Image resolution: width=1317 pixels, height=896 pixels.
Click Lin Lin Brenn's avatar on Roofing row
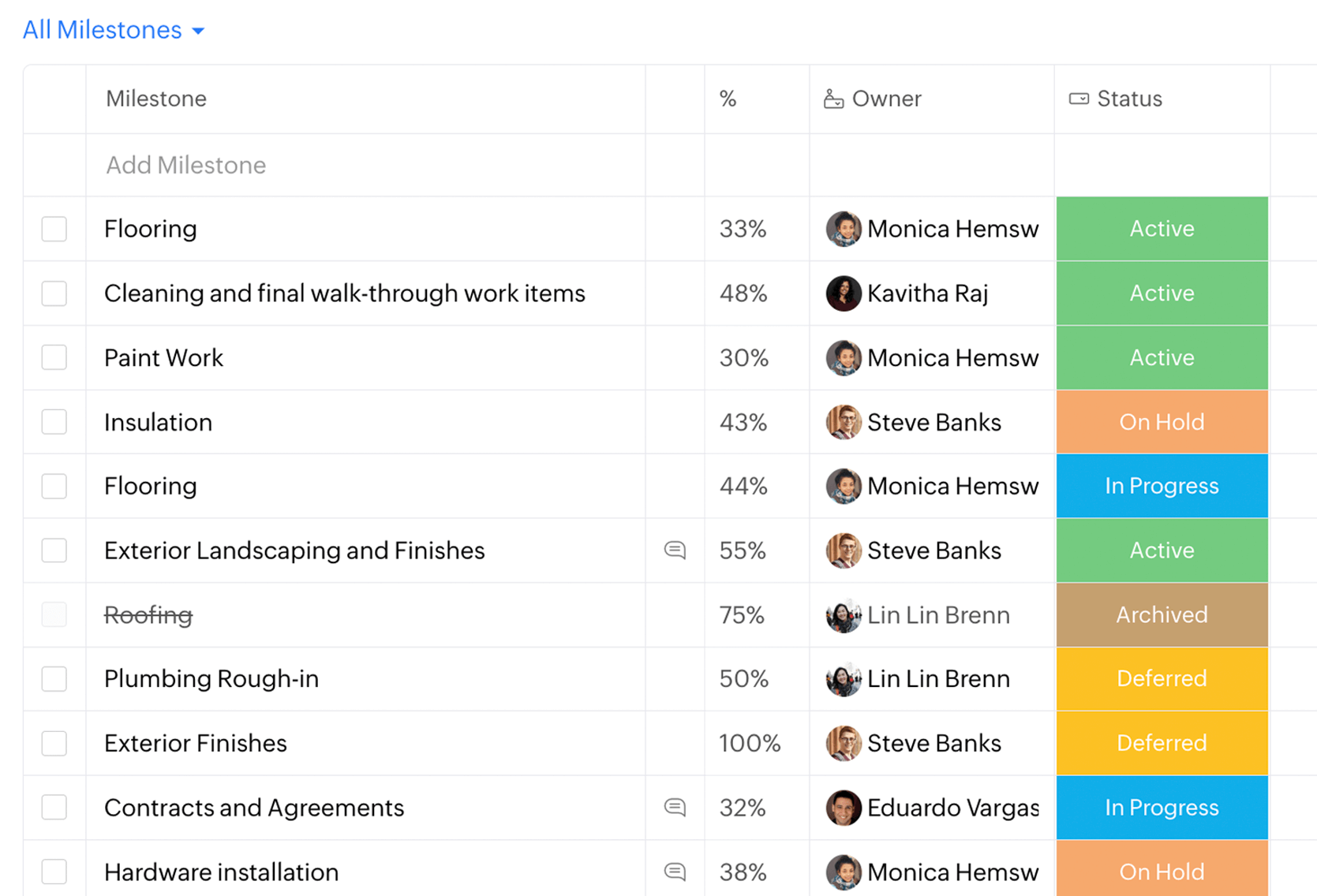[x=843, y=615]
